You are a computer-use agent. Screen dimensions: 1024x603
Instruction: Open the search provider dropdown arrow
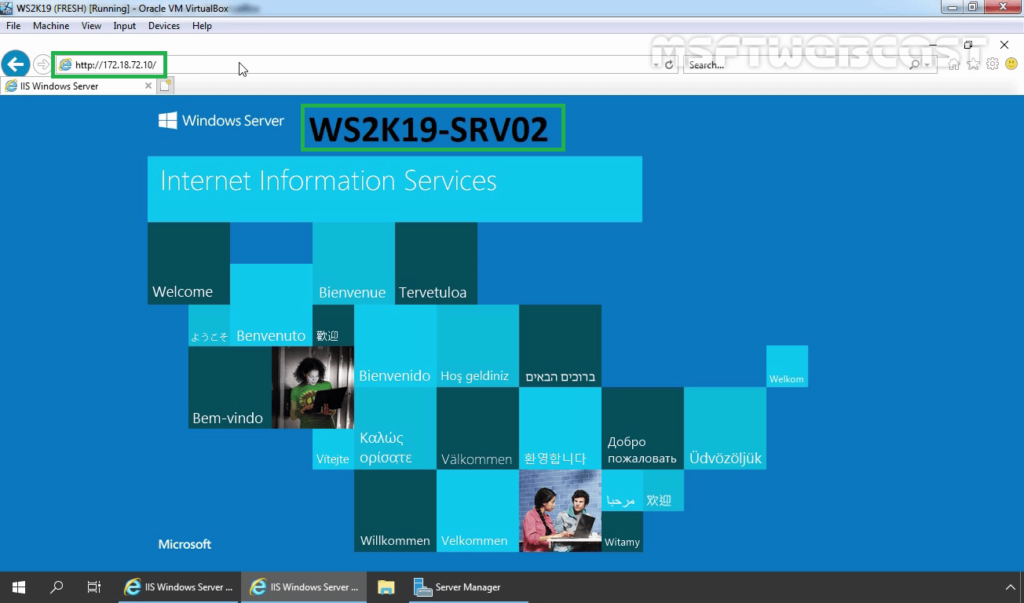[x=927, y=65]
